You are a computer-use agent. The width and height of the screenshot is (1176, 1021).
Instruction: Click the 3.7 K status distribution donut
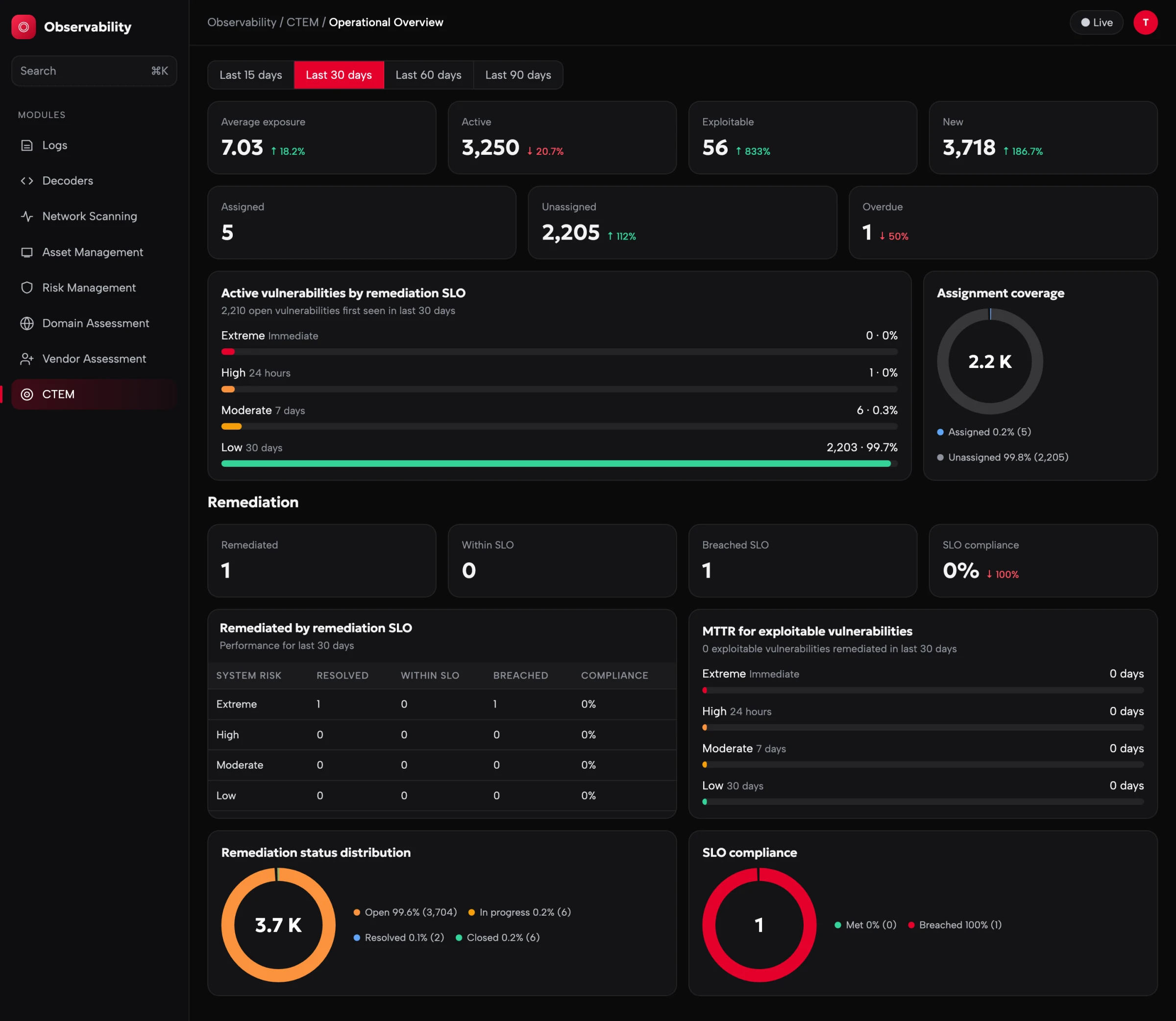tap(278, 925)
